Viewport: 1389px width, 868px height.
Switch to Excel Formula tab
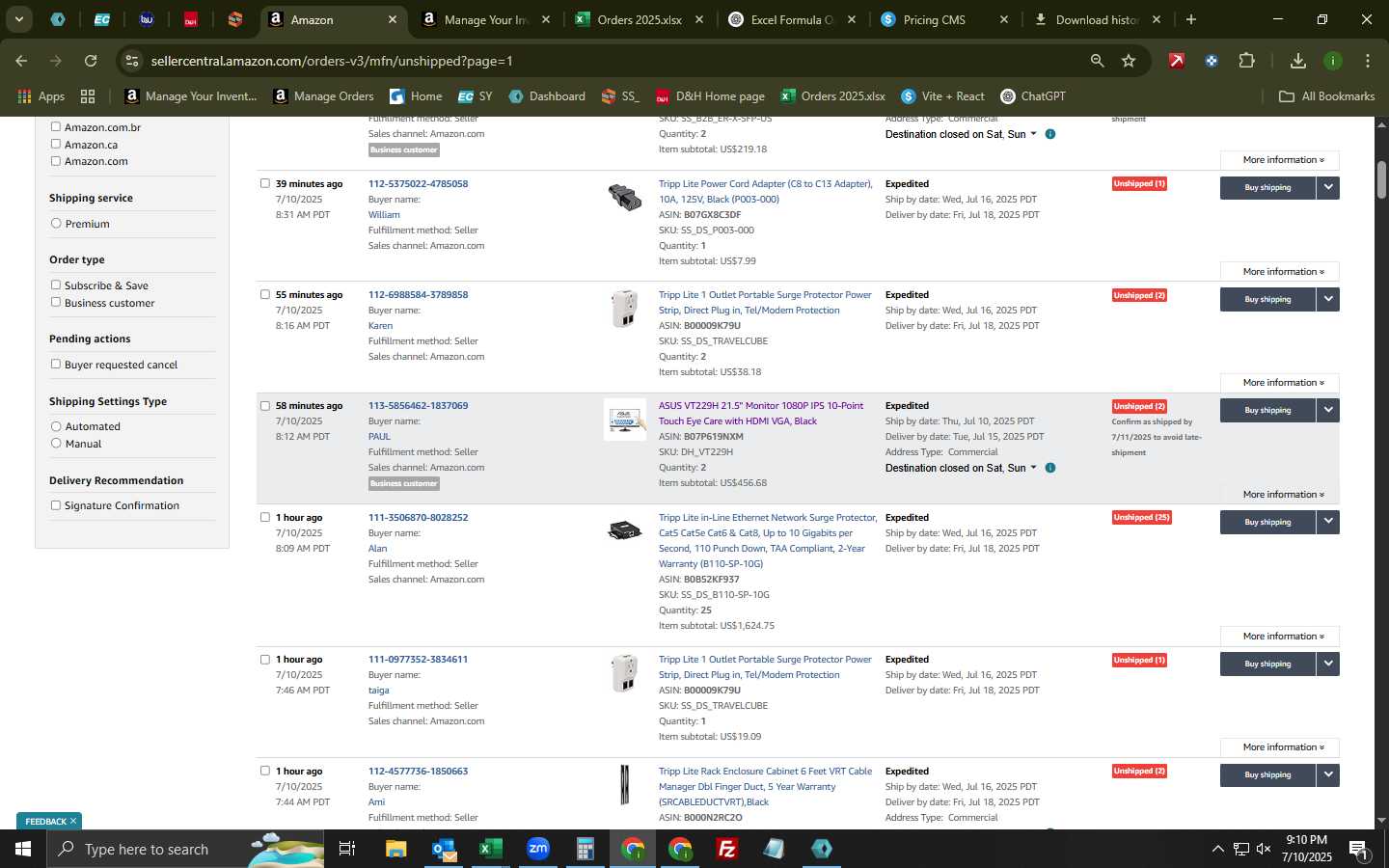[x=791, y=19]
